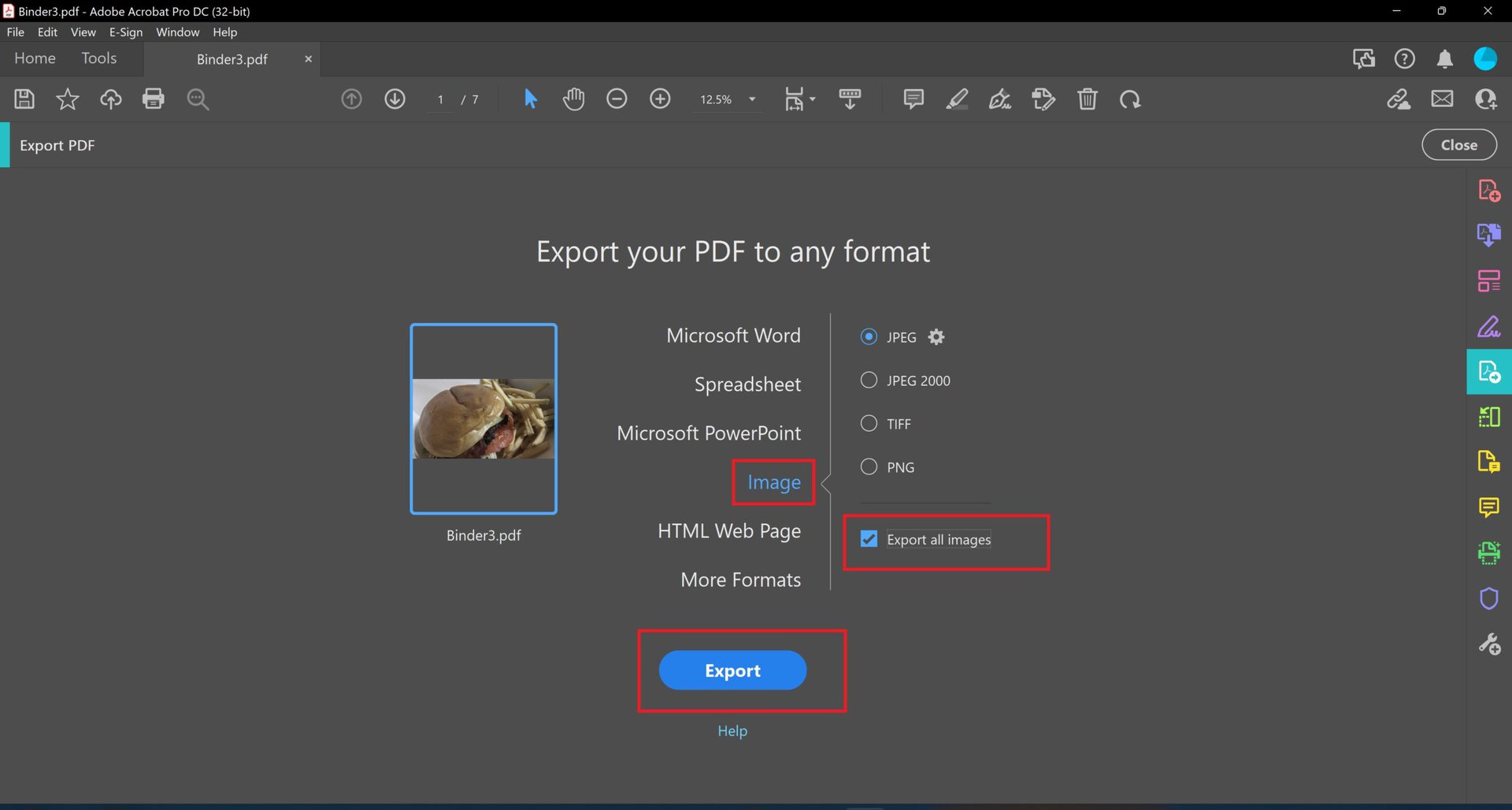View notifications bell icon
The width and height of the screenshot is (1512, 810).
coord(1445,59)
